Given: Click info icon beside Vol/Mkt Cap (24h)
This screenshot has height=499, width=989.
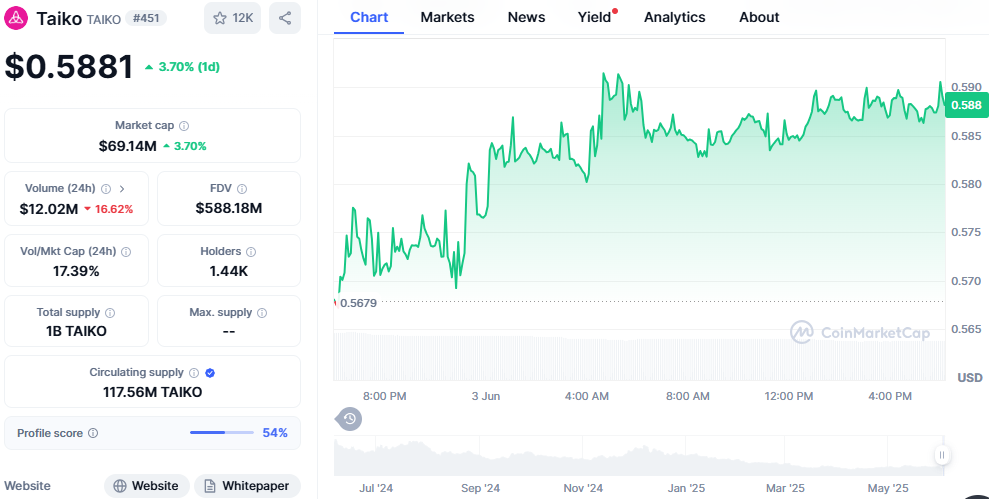Looking at the screenshot, I should tap(126, 252).
